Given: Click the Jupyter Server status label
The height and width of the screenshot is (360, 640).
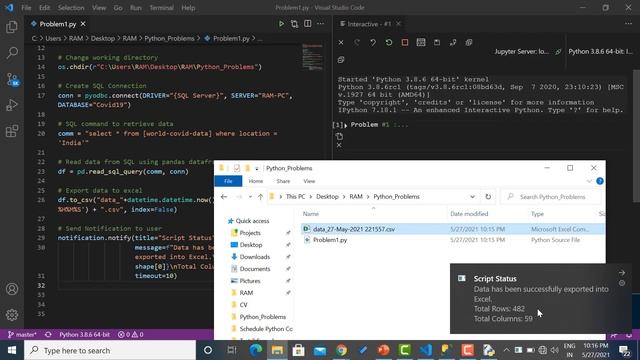Looking at the screenshot, I should click(522, 51).
